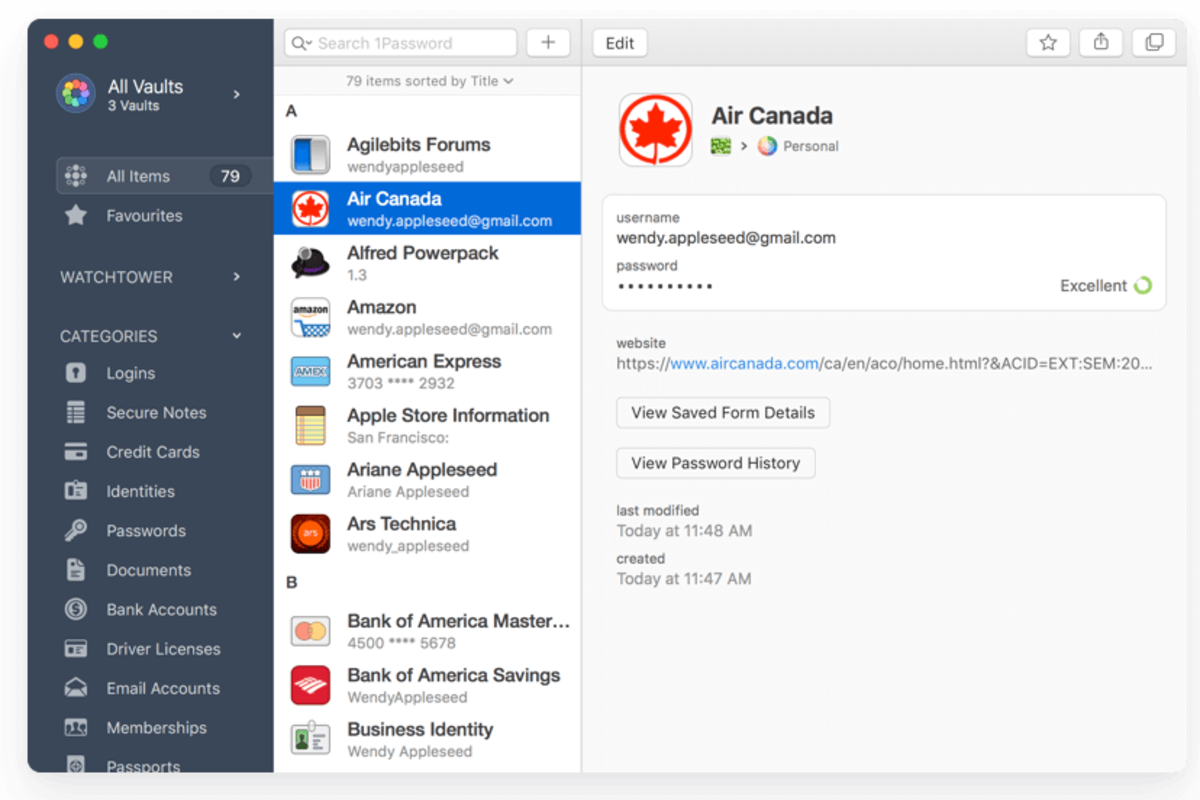Open search options magnifier dropdown

coord(301,43)
